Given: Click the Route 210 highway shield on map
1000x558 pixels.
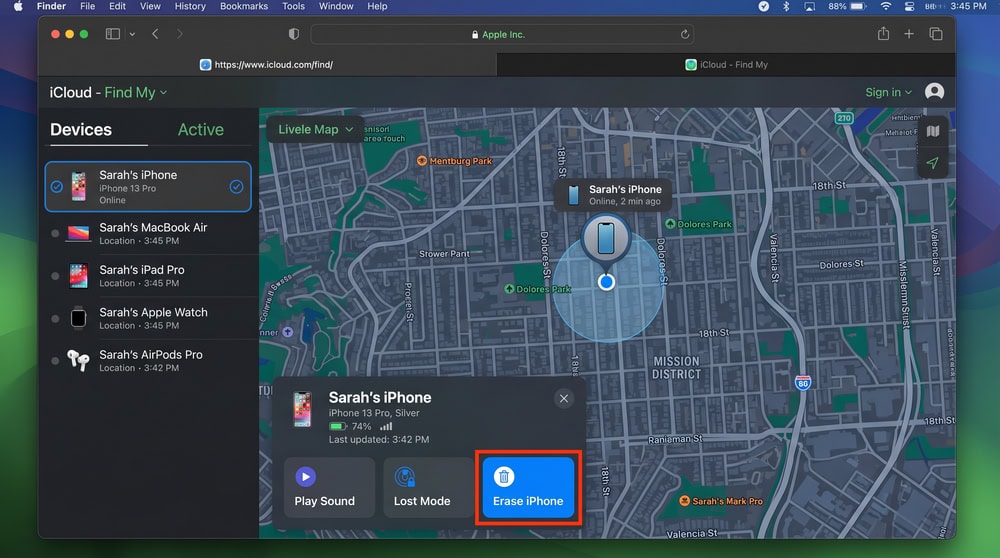Looking at the screenshot, I should pos(844,118).
